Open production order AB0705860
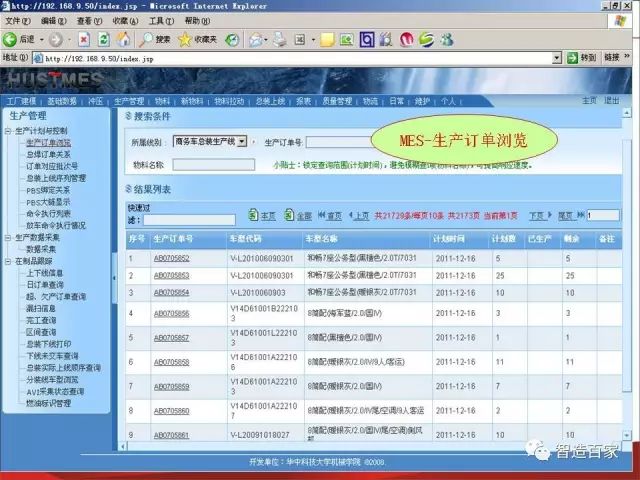Viewport: 640px width, 480px height. (171, 411)
